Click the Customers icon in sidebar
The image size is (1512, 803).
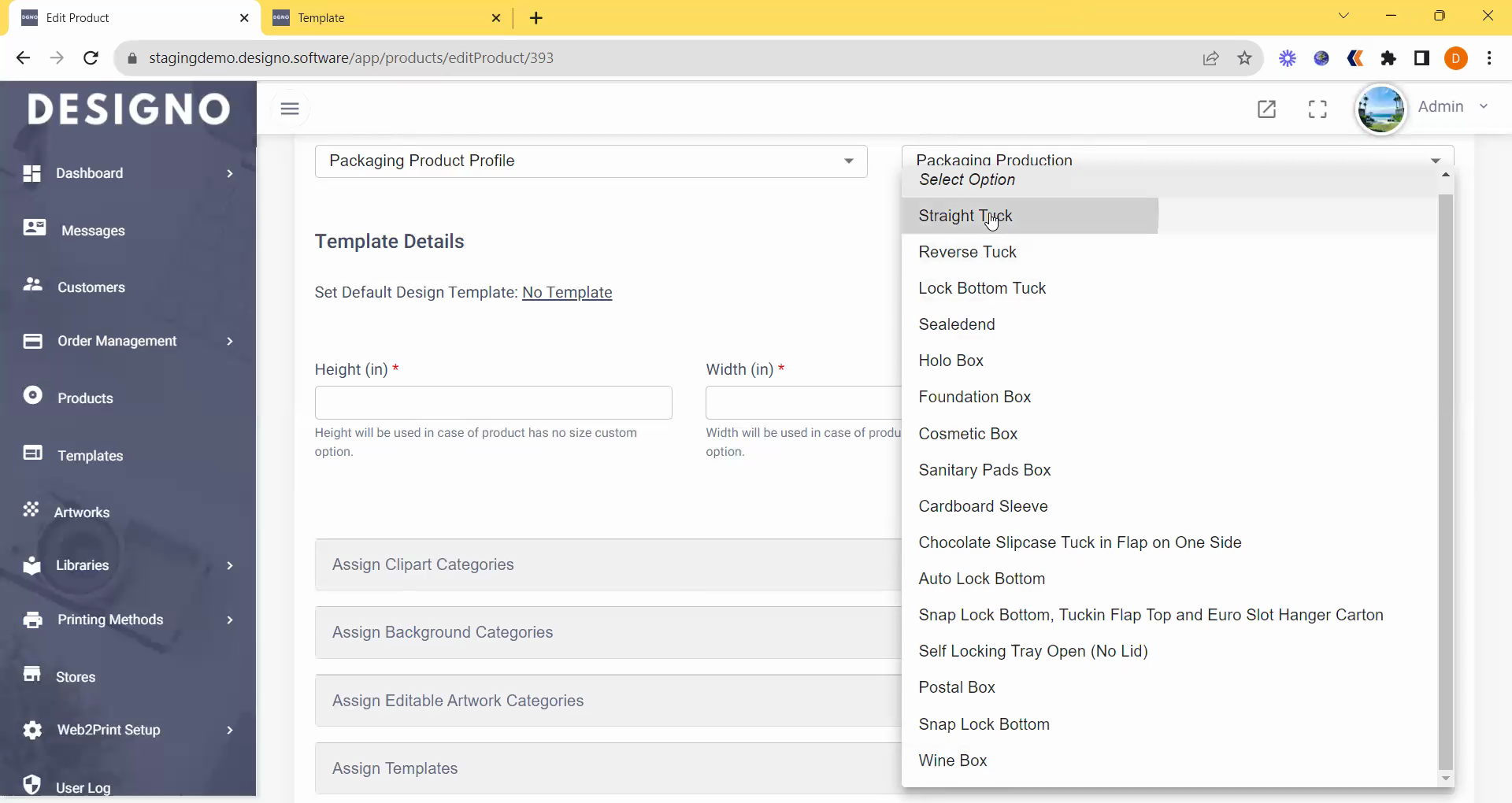click(x=32, y=285)
